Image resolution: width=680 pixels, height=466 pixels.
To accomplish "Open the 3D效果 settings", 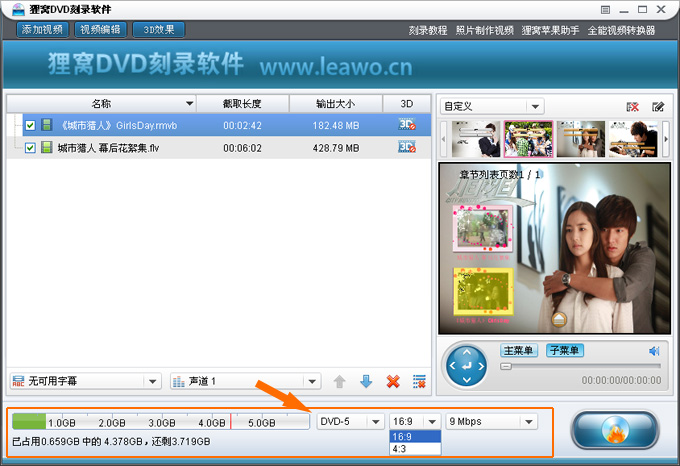I will click(x=159, y=29).
